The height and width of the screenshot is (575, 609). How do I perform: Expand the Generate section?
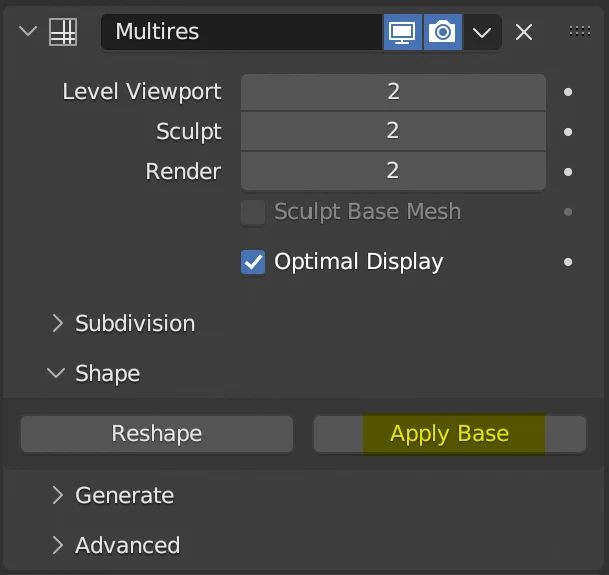57,495
